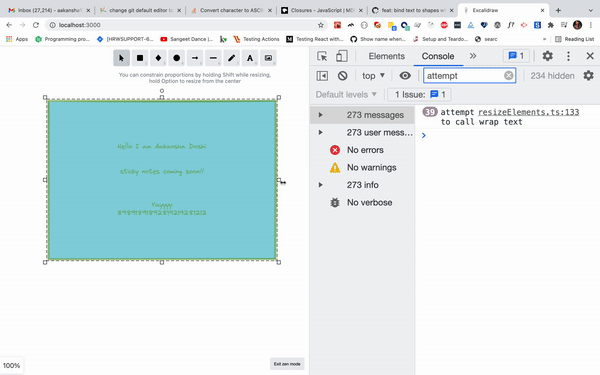Clear the 'attempt' filter text

(x=508, y=76)
